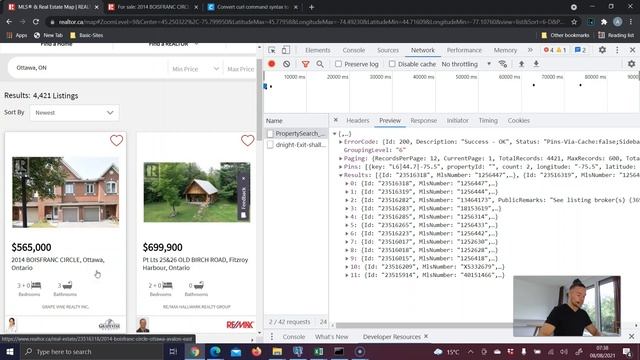Open Excel from the taskbar
This screenshot has width=640, height=360.
(318, 351)
